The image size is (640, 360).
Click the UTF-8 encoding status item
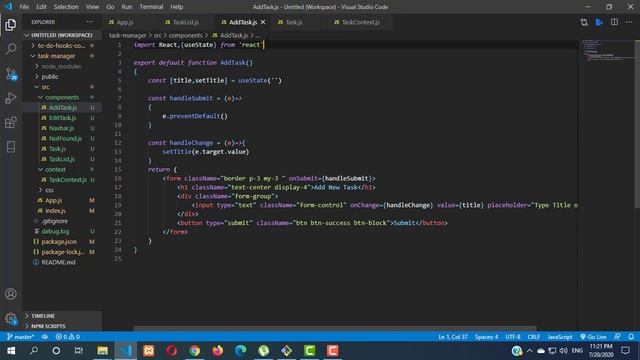[513, 337]
